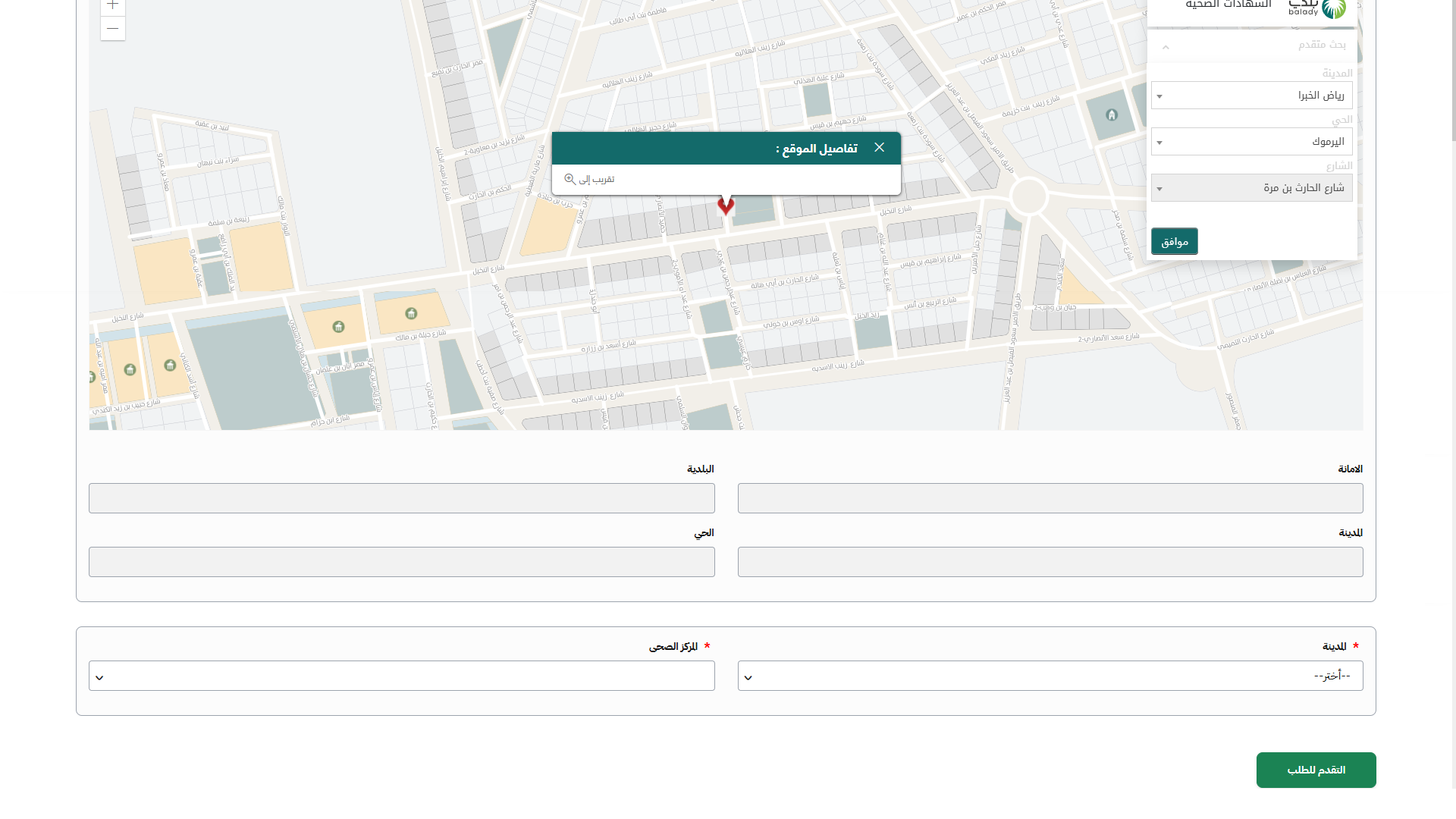Click the roundabout on the map
This screenshot has height=819, width=1456.
1028,196
